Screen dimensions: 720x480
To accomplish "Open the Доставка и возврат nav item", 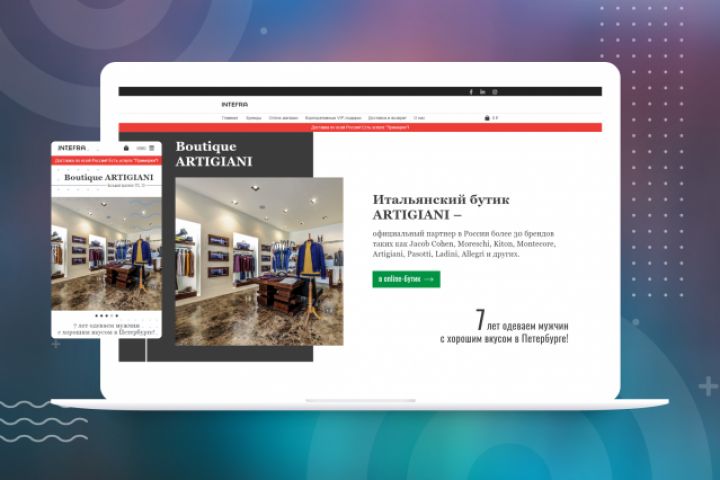I will coord(387,118).
